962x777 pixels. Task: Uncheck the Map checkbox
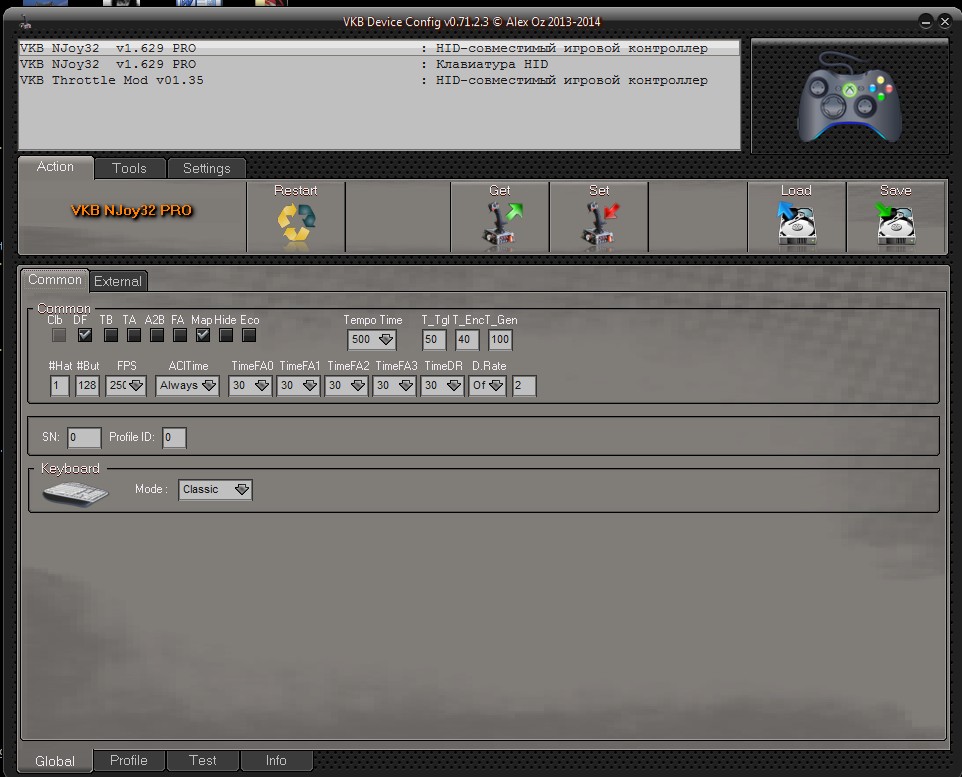[203, 335]
